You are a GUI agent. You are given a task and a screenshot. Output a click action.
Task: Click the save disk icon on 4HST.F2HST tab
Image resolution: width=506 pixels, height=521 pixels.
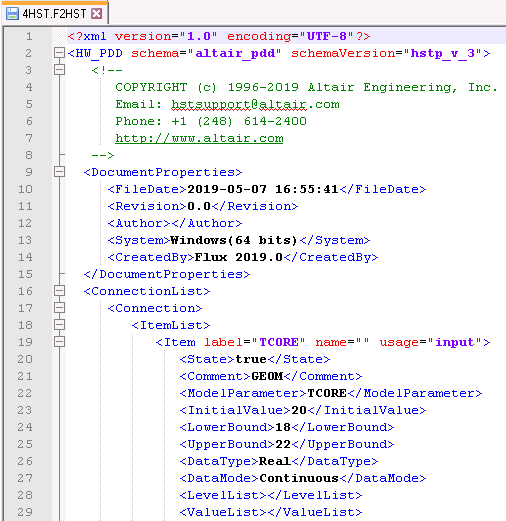pos(13,14)
